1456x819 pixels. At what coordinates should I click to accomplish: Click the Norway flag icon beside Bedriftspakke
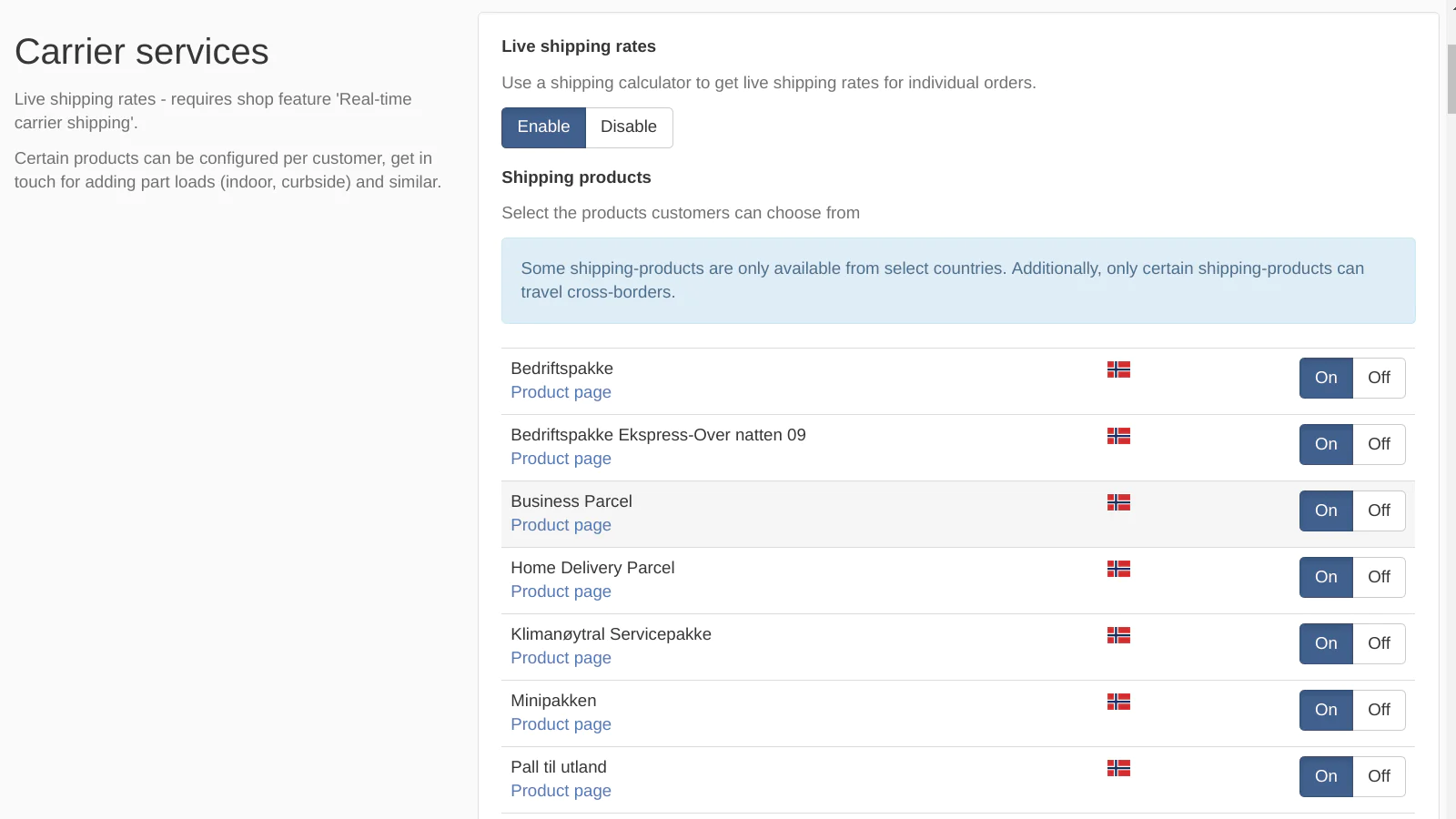[1118, 369]
